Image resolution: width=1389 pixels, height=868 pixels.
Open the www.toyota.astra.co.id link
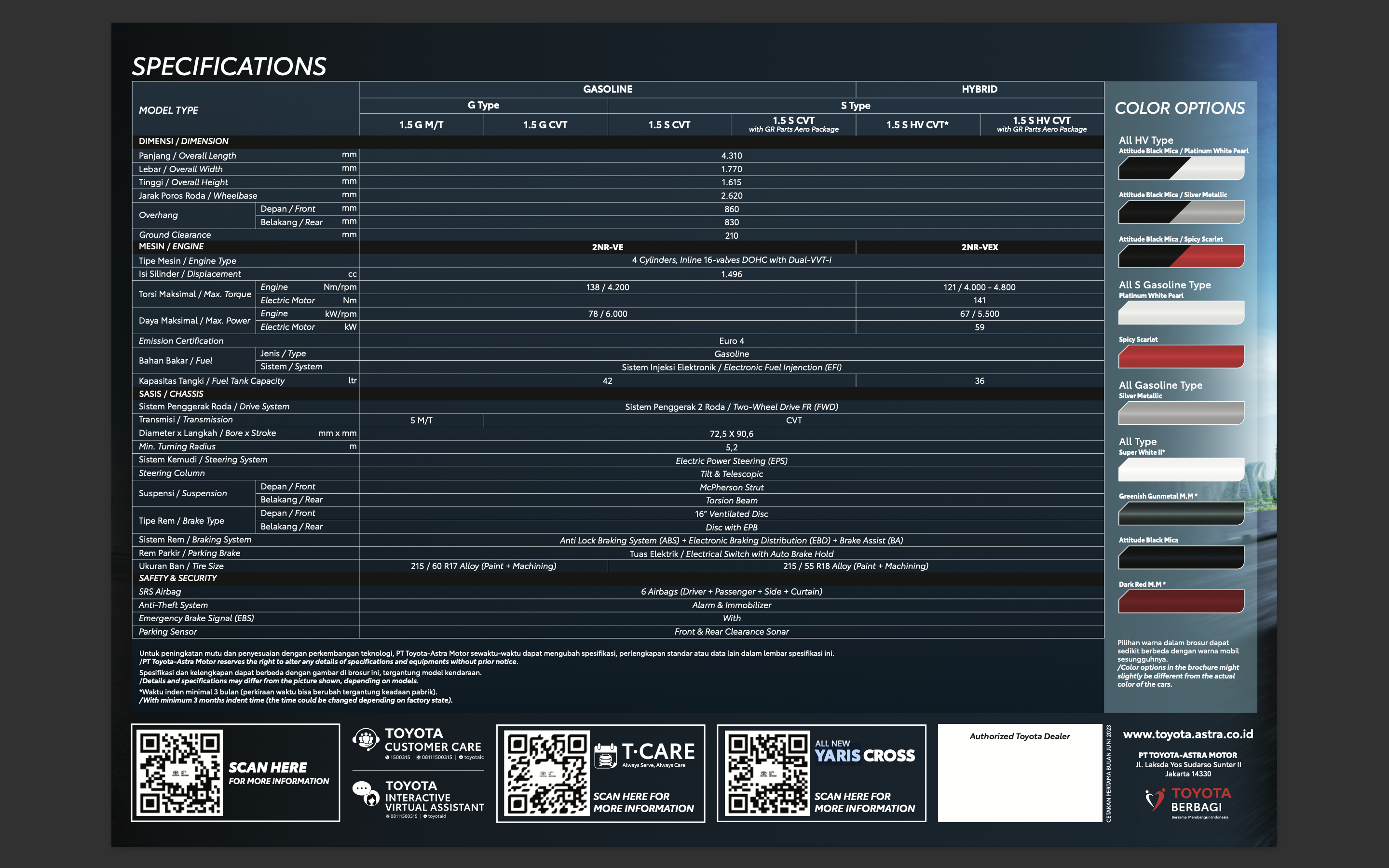(1187, 734)
